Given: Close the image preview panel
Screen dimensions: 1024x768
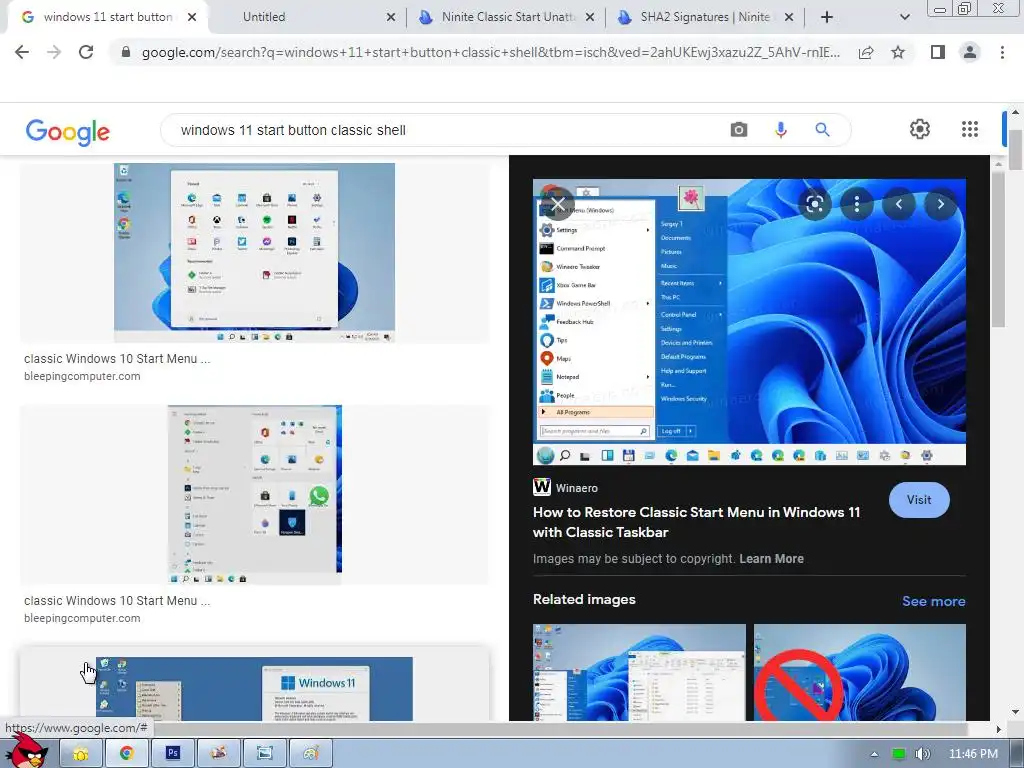Looking at the screenshot, I should 558,204.
